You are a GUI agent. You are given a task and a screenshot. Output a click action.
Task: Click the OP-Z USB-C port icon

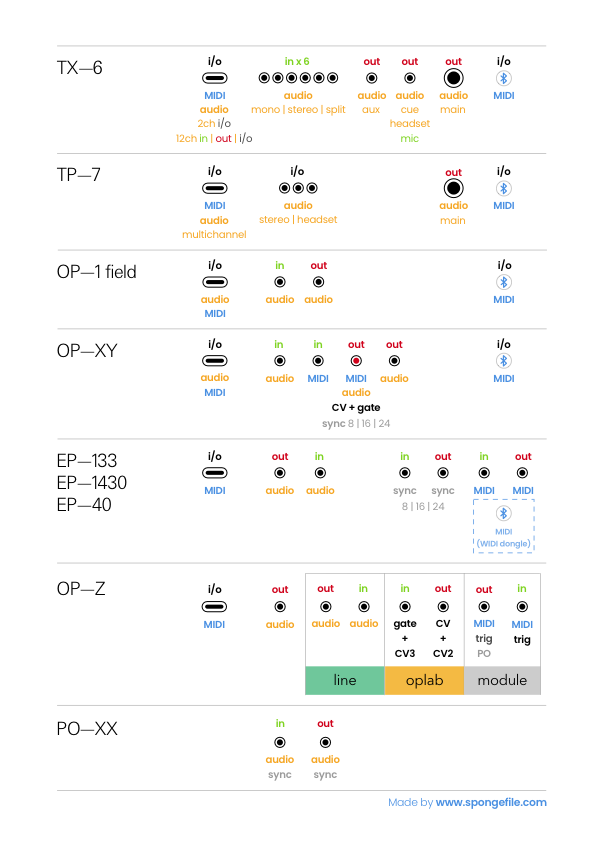pos(214,606)
